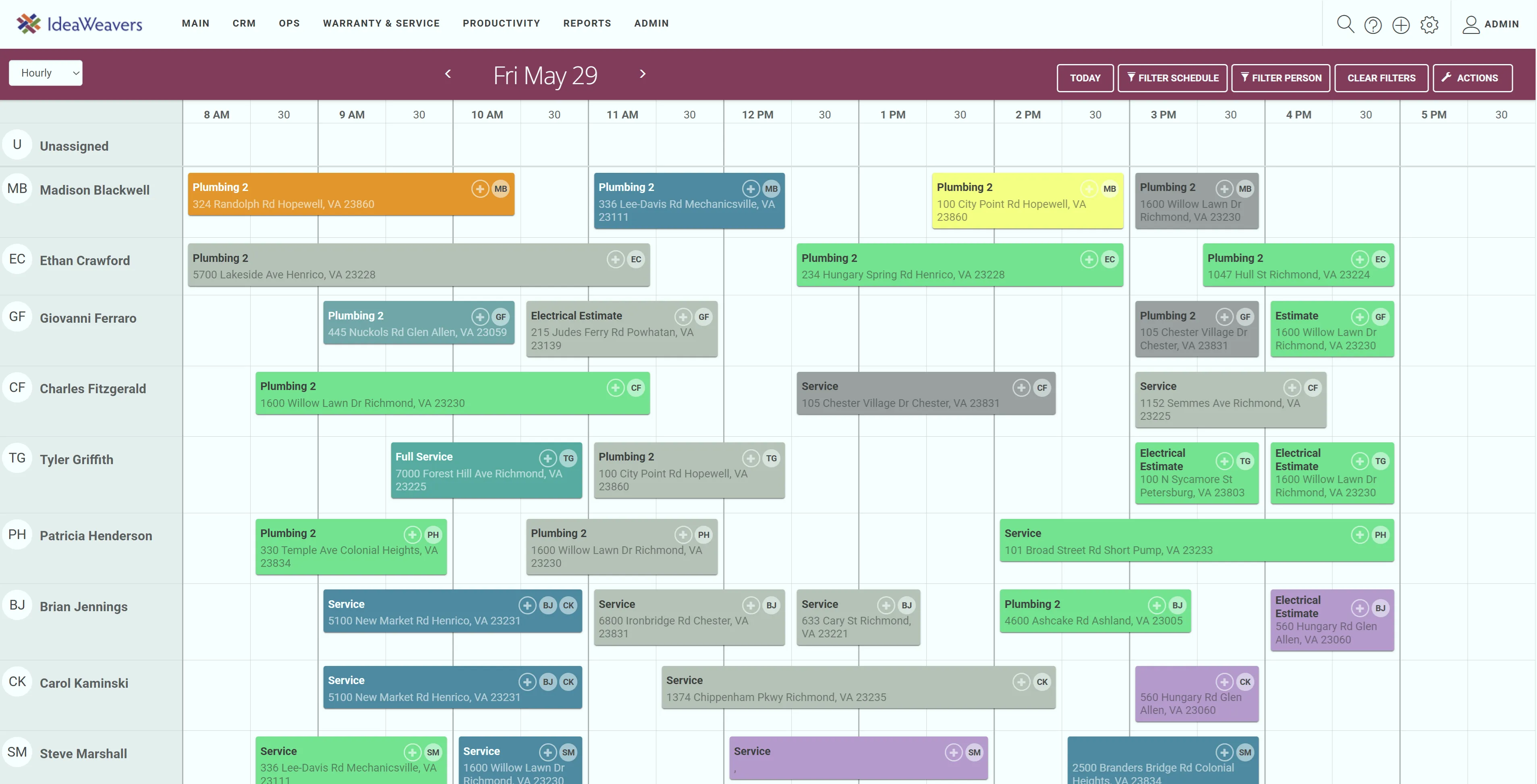
Task: Click plus icon on 1374 Chippenham Pkwy service
Action: pyautogui.click(x=1021, y=681)
